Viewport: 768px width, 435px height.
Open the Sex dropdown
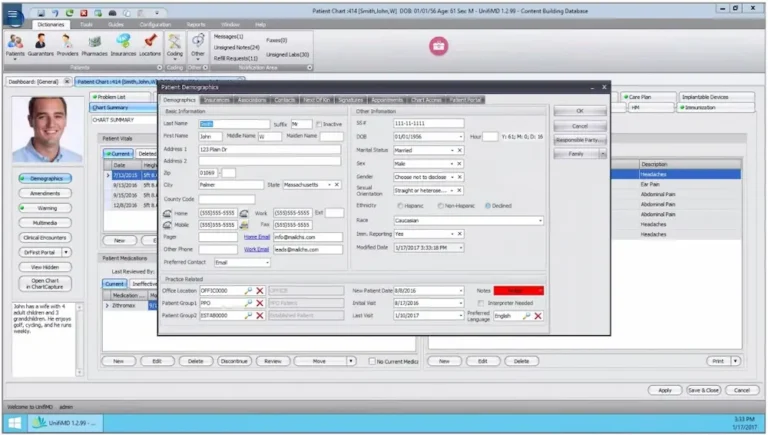452,164
